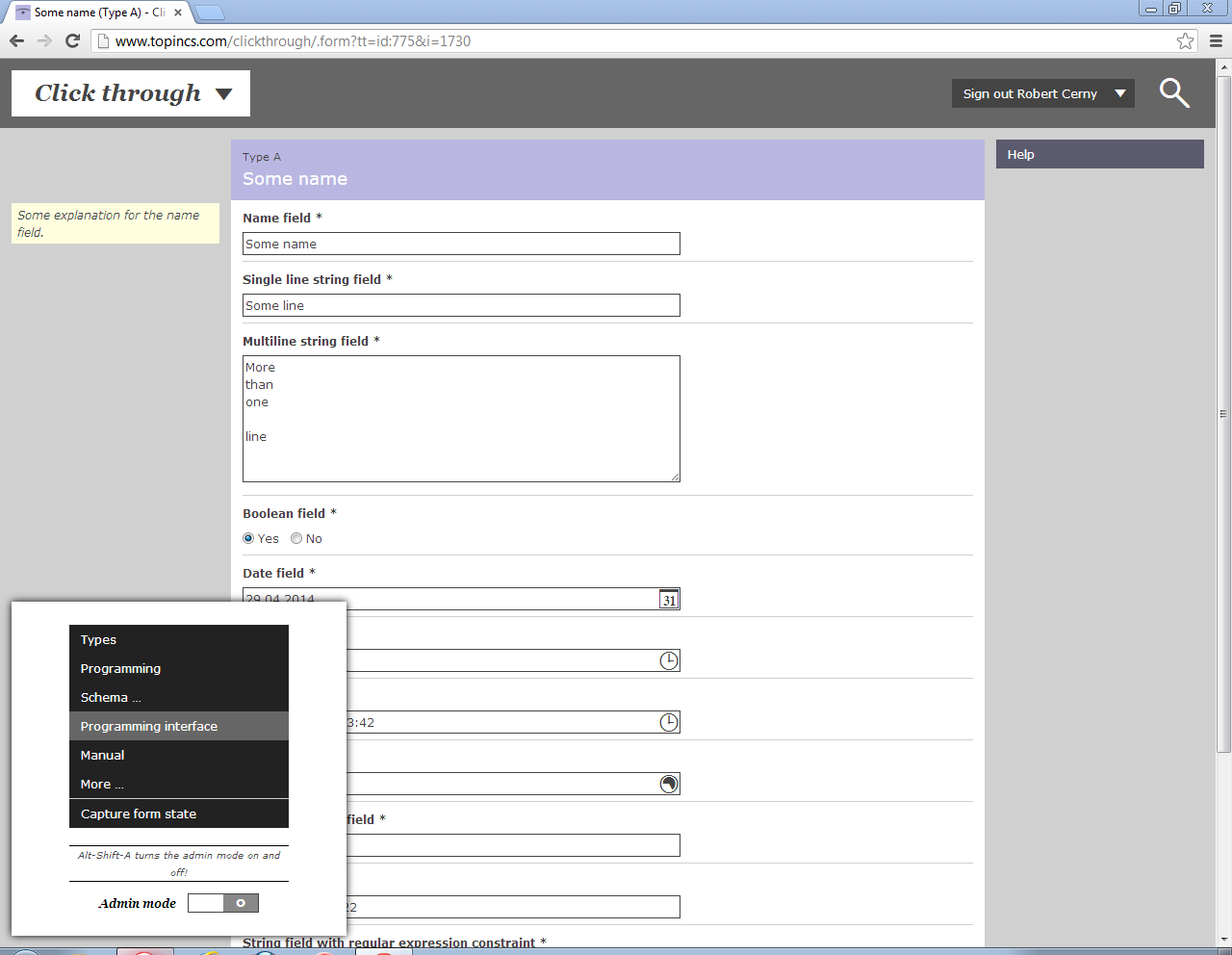Reload the page in the browser
This screenshot has height=955, width=1232.
(72, 40)
